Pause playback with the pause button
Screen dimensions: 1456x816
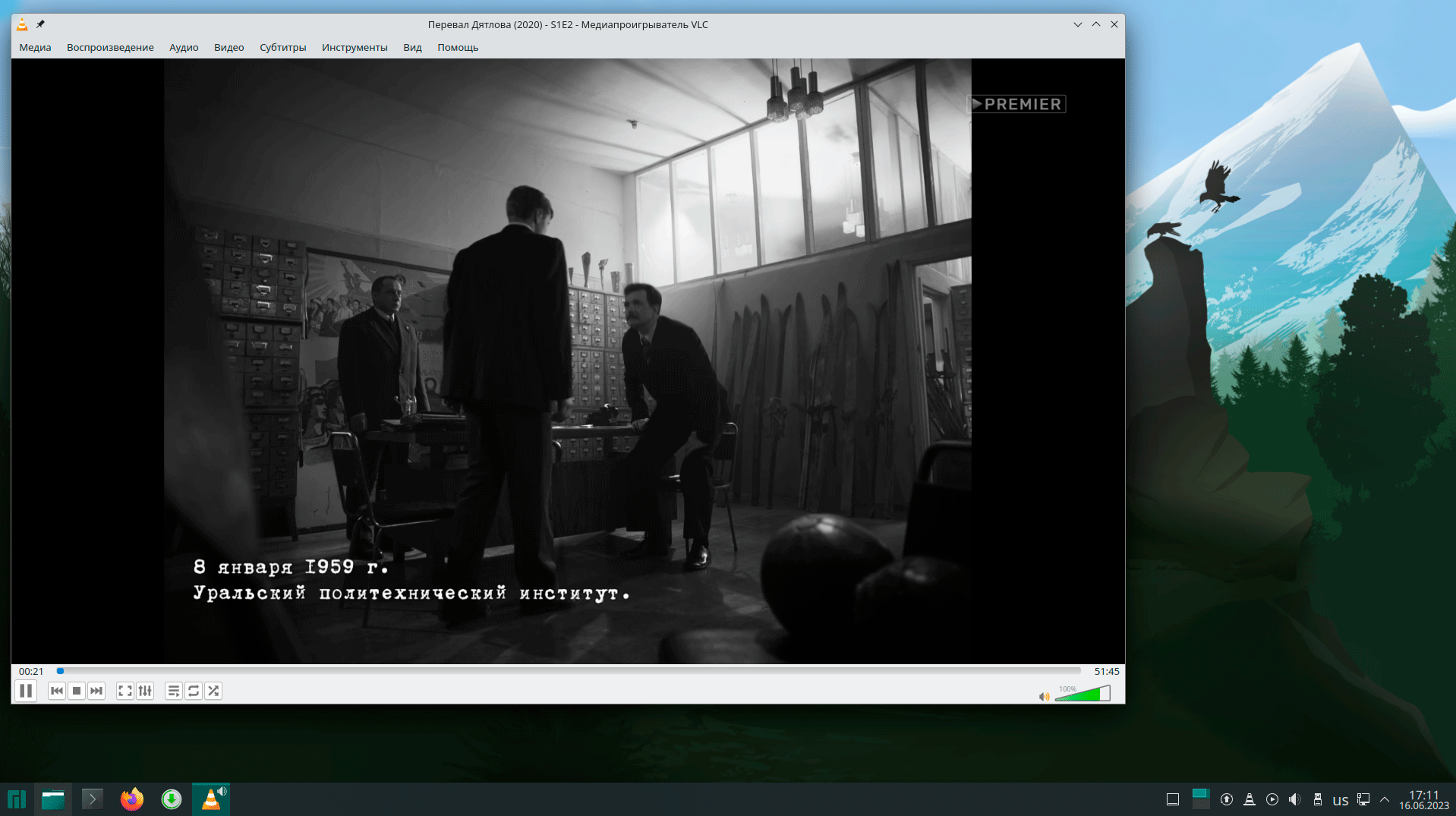point(26,691)
